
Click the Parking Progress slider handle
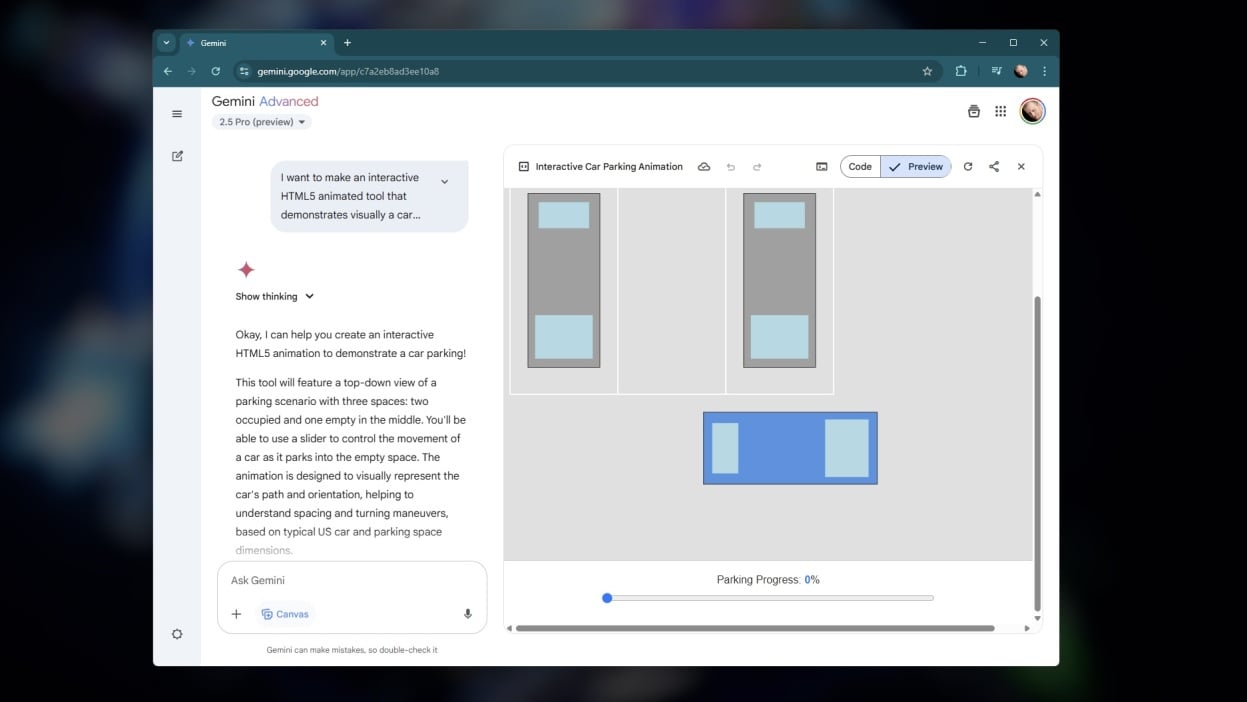pos(607,598)
